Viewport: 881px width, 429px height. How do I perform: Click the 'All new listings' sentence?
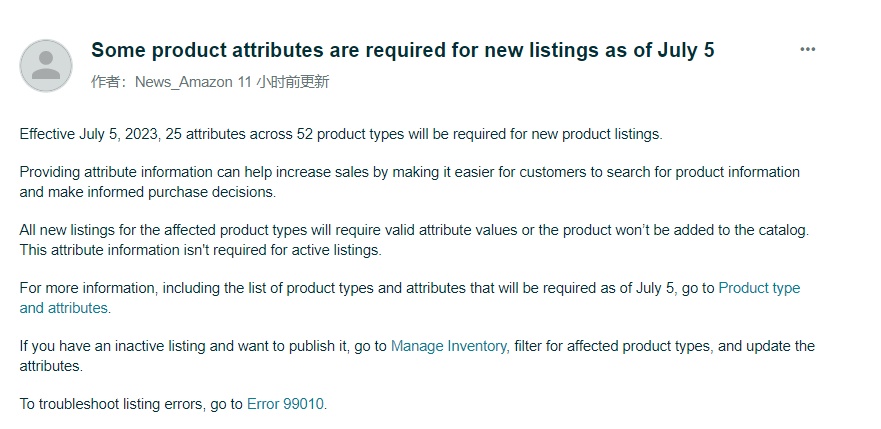click(x=414, y=230)
